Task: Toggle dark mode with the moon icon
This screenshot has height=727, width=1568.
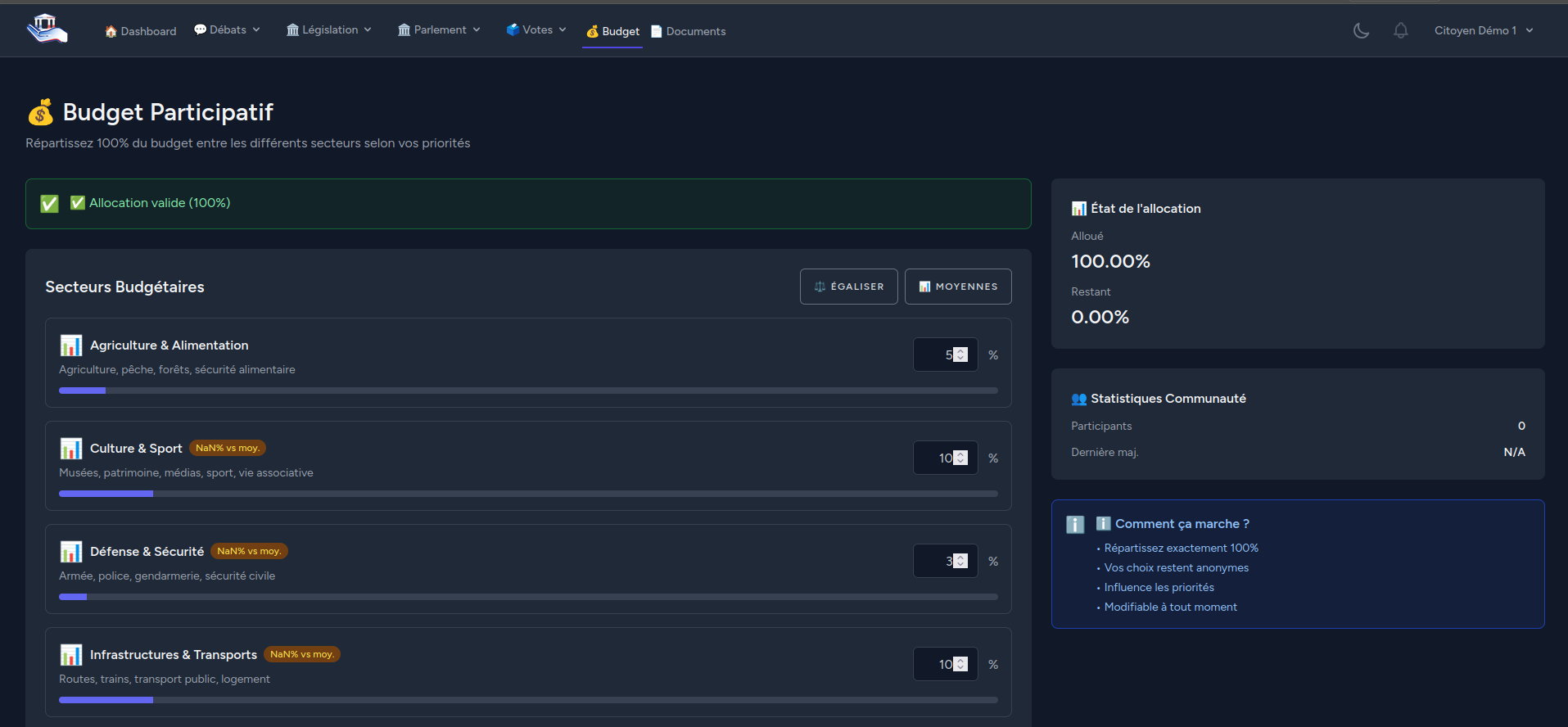Action: [1361, 30]
